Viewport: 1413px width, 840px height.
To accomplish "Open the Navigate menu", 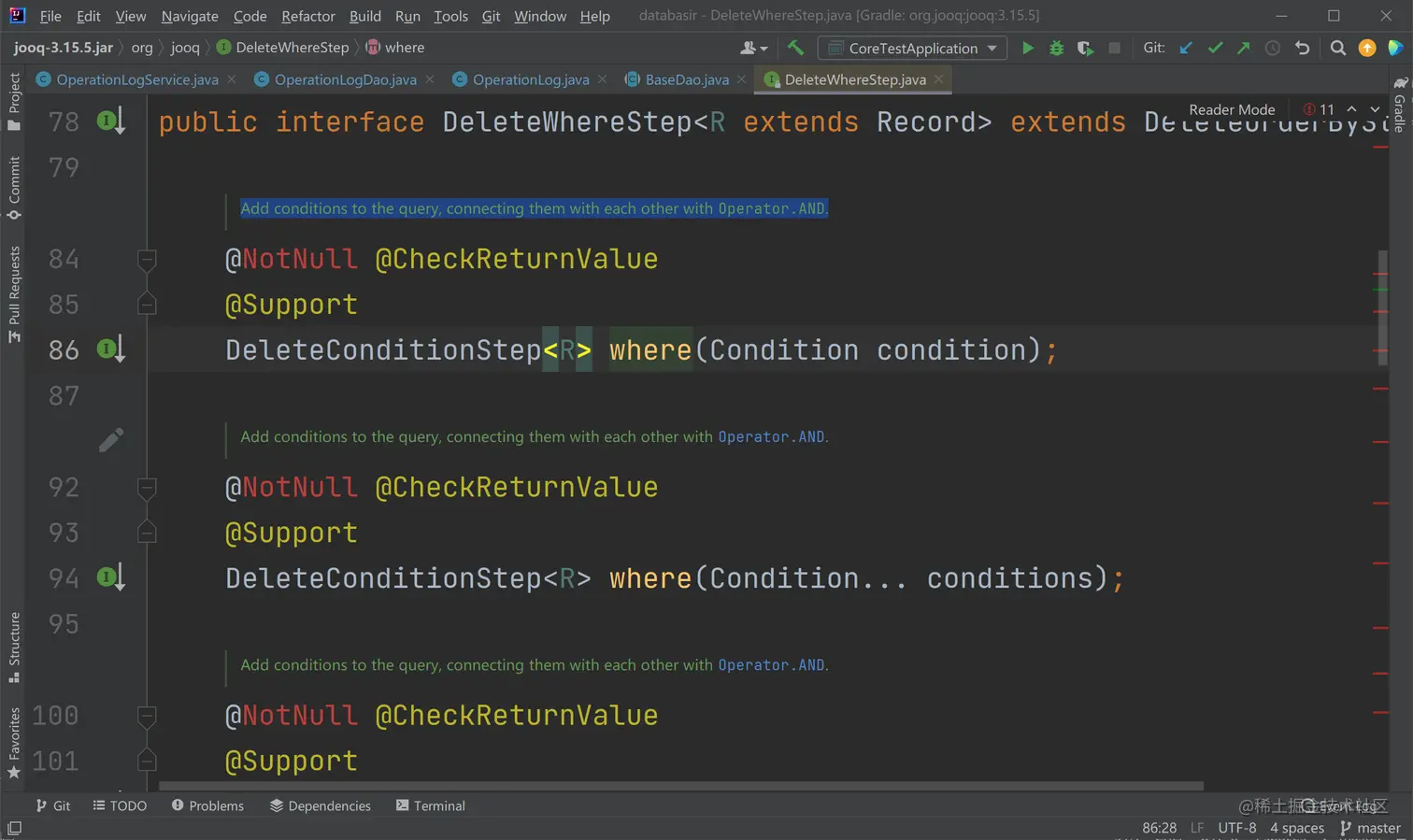I will point(190,16).
